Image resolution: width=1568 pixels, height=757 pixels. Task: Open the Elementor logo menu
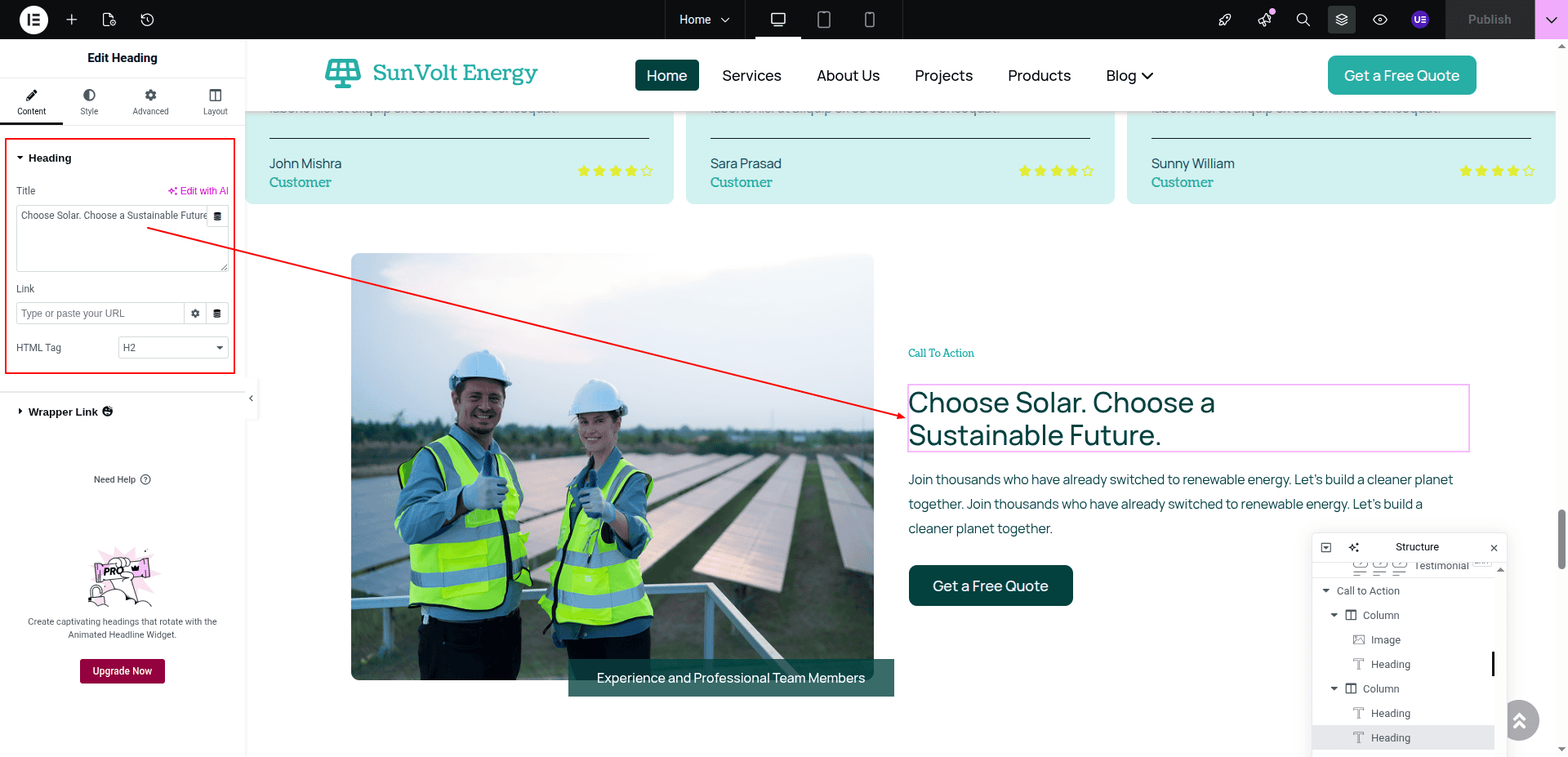coord(33,20)
